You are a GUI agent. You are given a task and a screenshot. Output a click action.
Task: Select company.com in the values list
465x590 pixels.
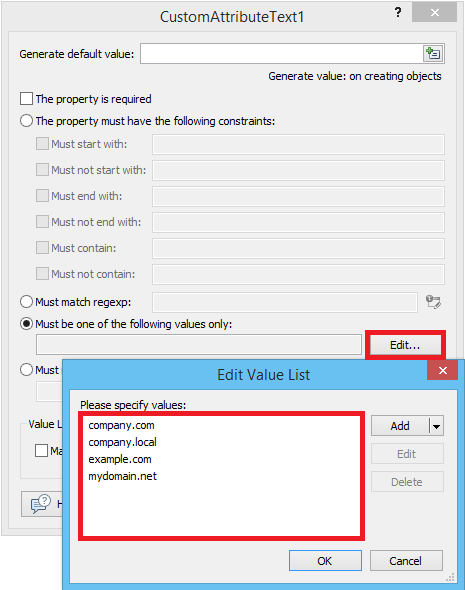click(121, 425)
